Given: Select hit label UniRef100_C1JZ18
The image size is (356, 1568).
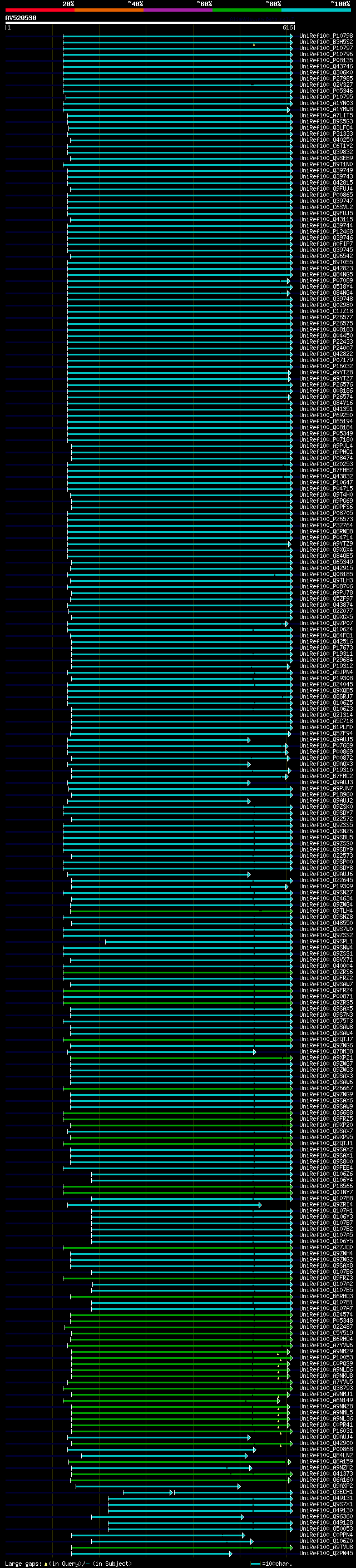Looking at the screenshot, I should (325, 311).
